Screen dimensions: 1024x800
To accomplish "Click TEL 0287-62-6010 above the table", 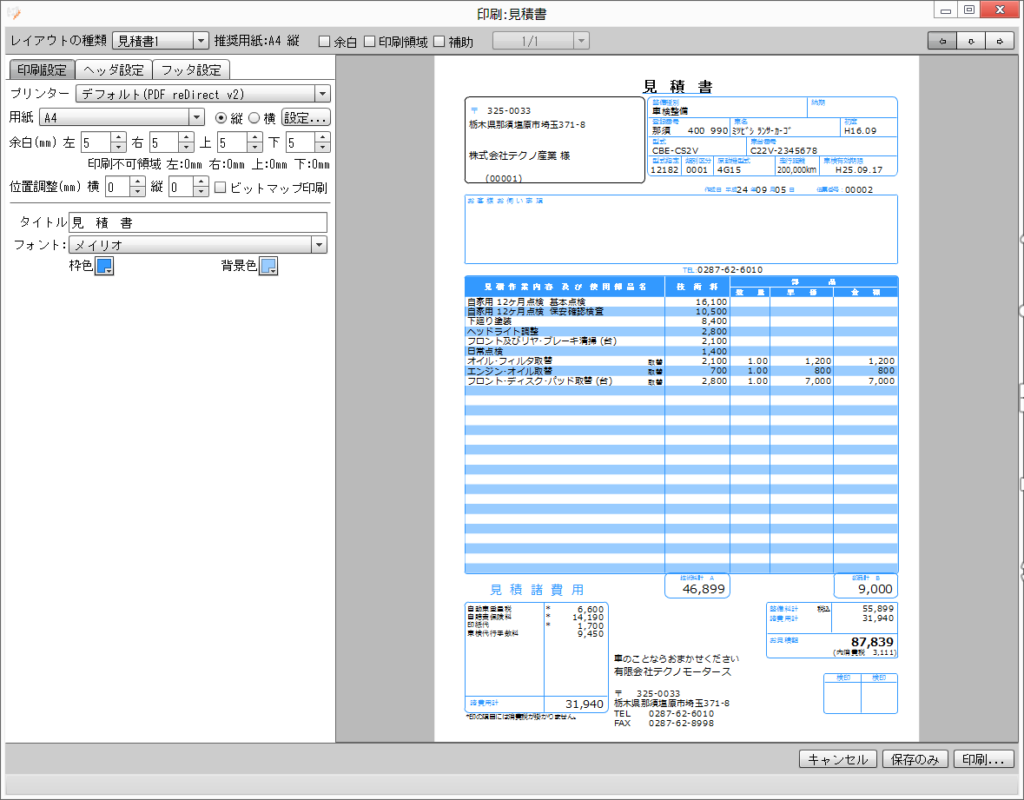I will click(723, 270).
